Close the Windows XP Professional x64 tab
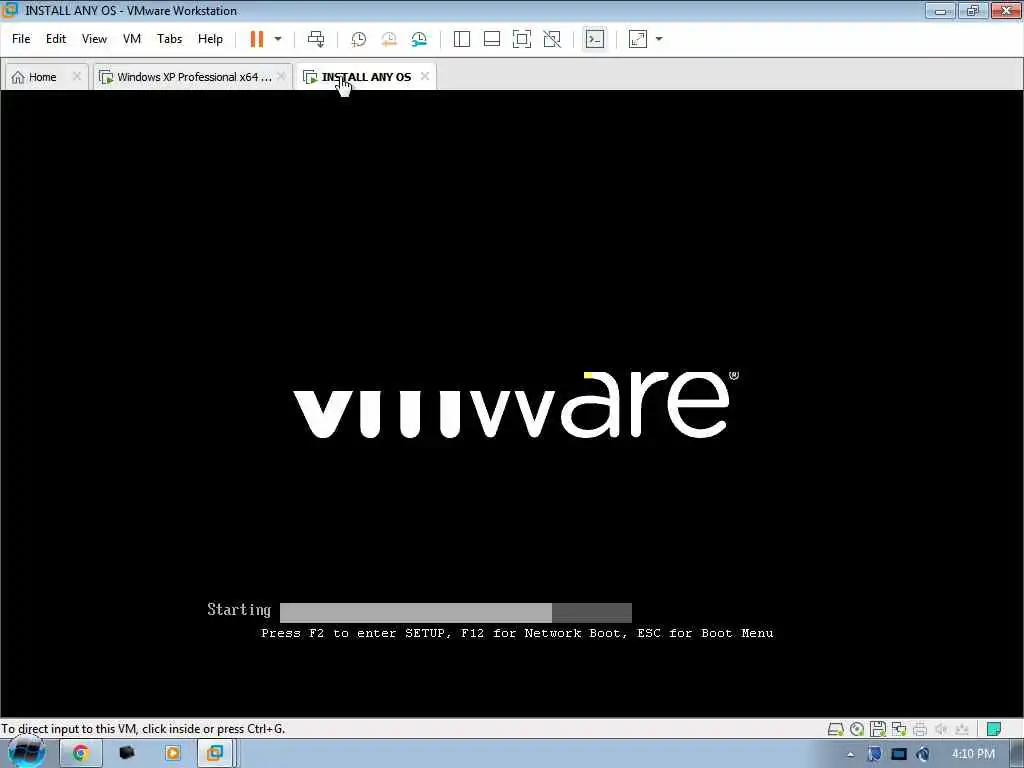The width and height of the screenshot is (1024, 768). click(281, 76)
